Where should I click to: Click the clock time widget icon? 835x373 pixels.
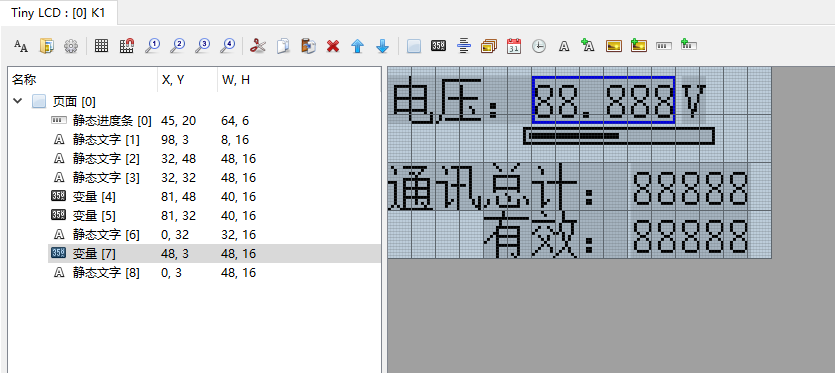[x=539, y=46]
